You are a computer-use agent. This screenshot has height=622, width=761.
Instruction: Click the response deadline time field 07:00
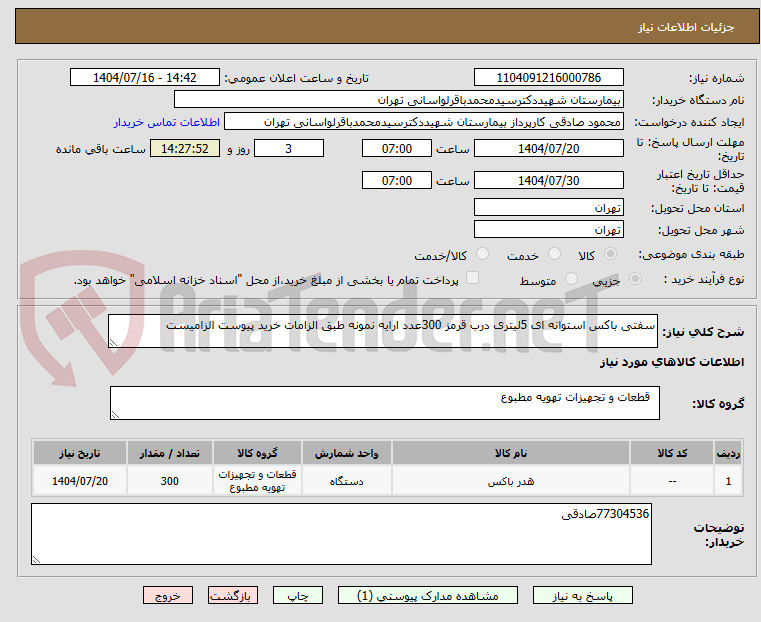pos(397,148)
